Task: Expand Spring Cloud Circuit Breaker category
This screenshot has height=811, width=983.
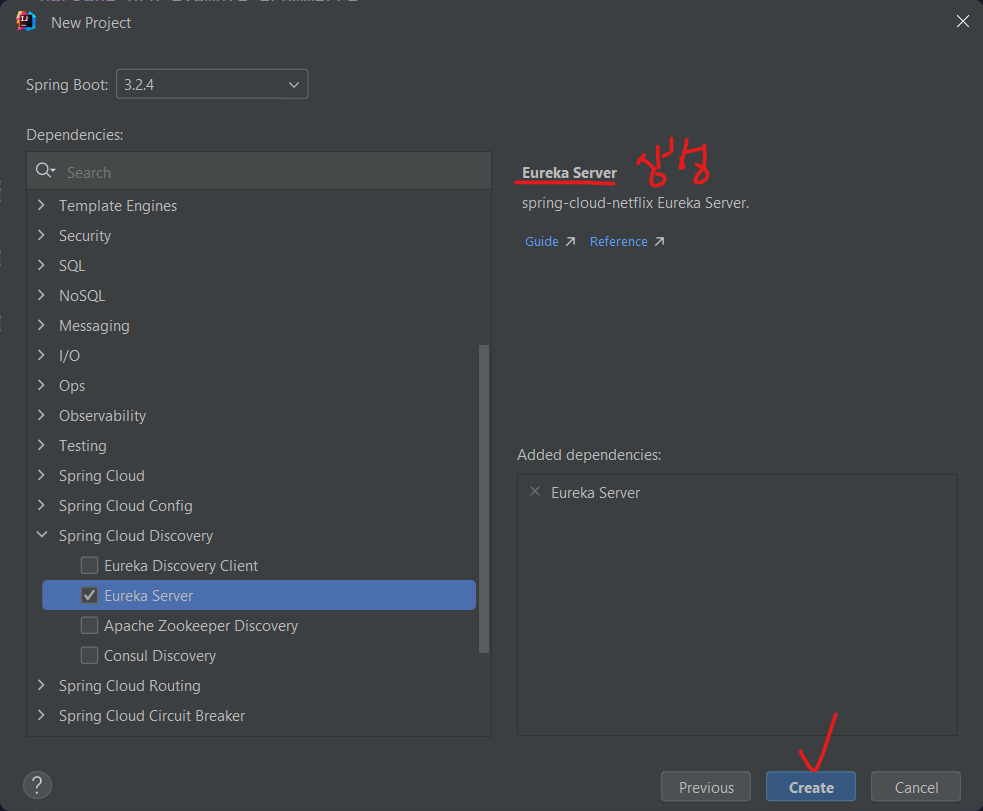Action: (41, 716)
